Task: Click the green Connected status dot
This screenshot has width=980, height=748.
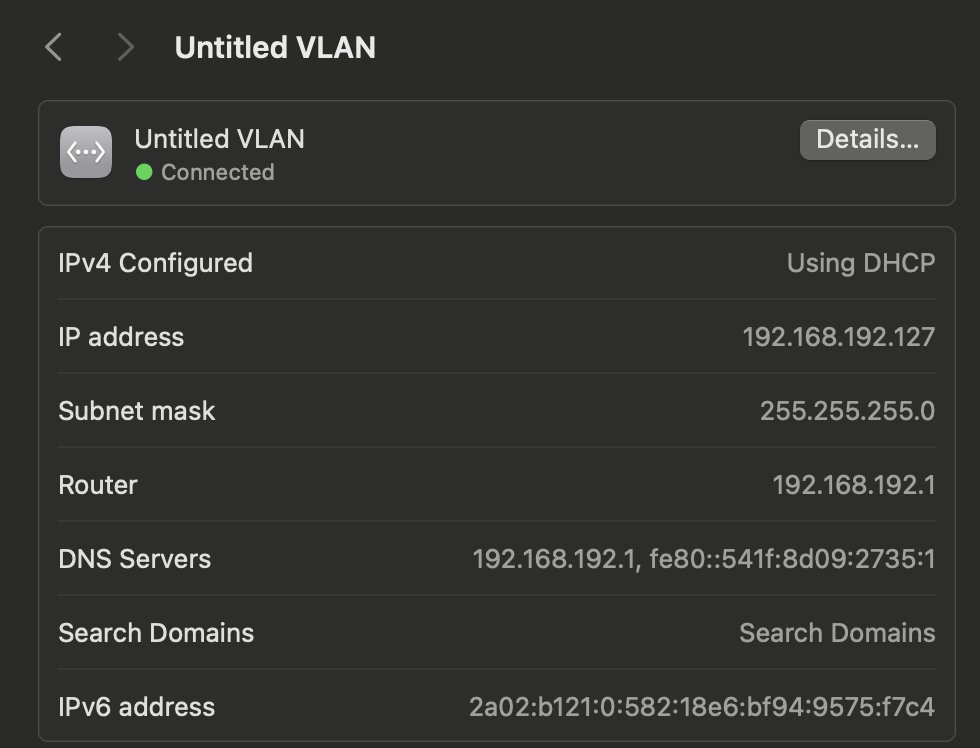Action: (x=144, y=172)
